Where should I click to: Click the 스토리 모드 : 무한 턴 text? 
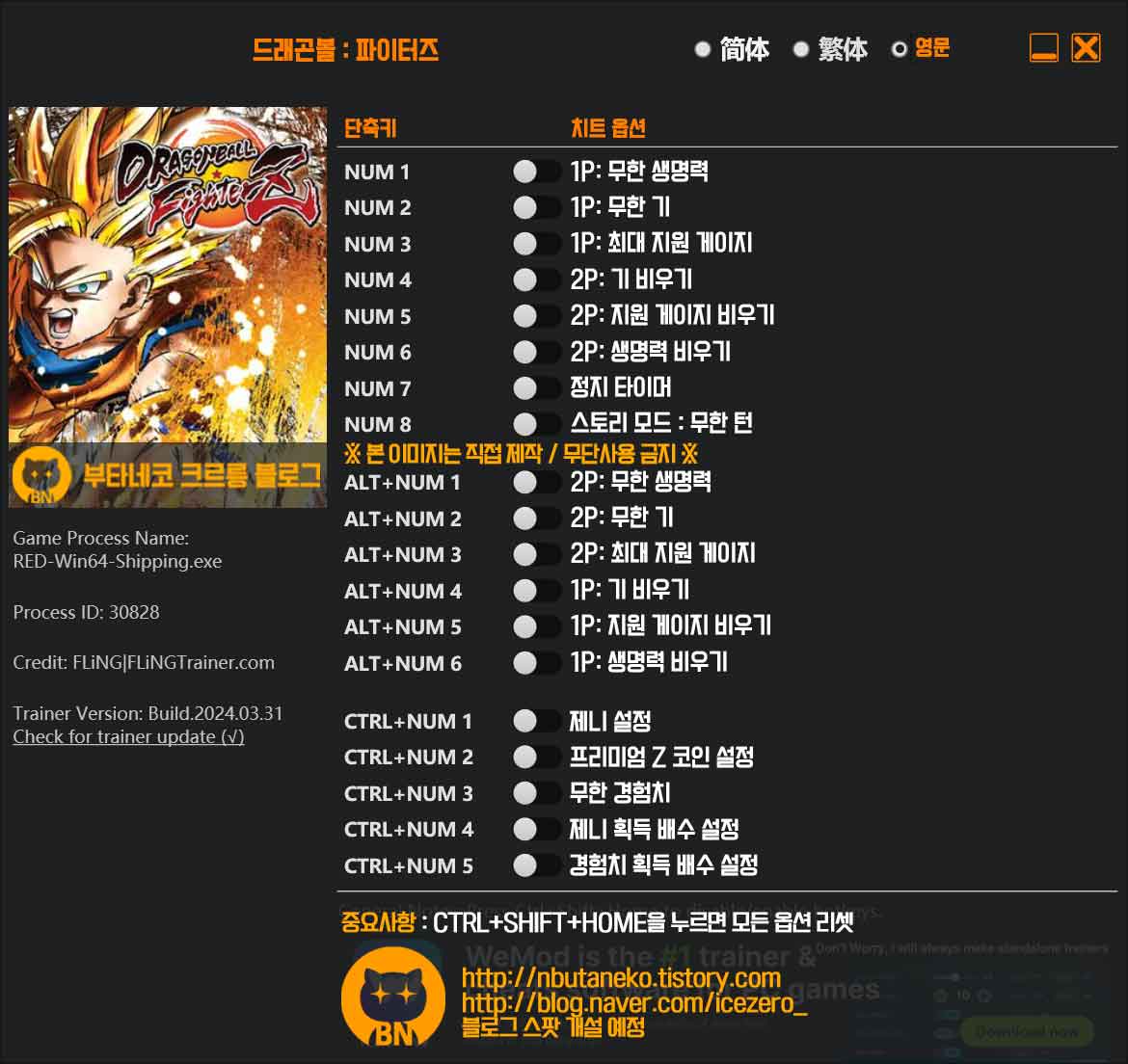661,423
